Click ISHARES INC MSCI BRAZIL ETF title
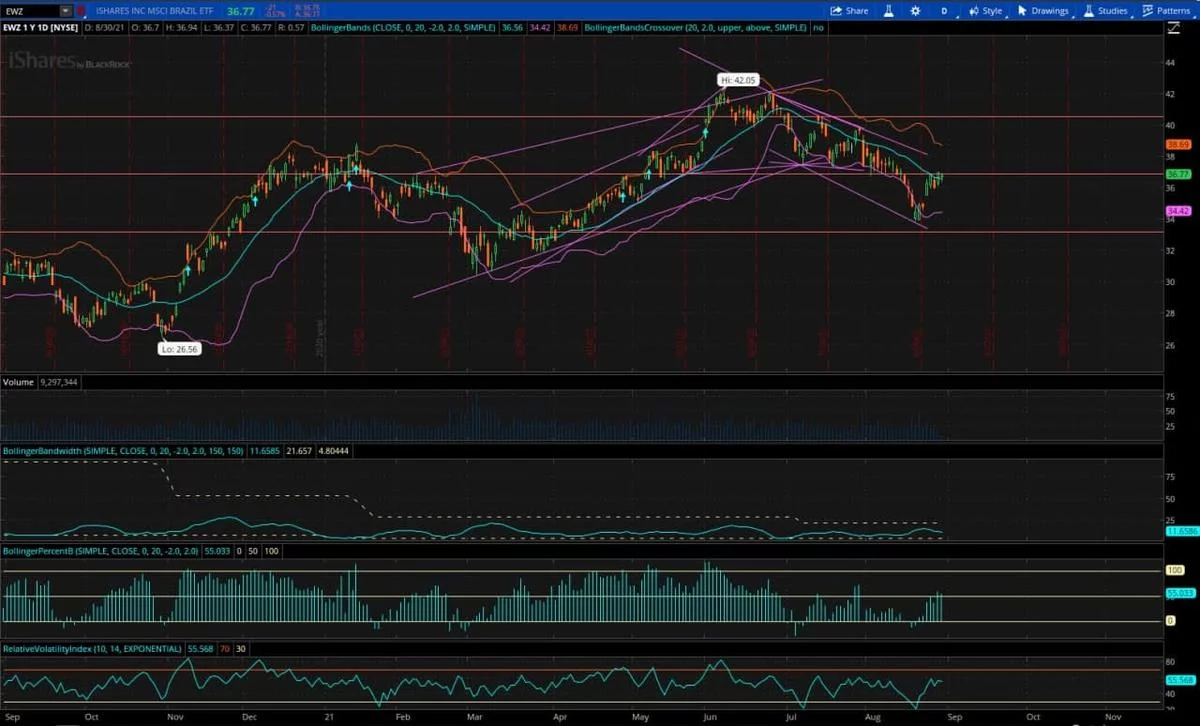Viewport: 1200px width, 726px height. tap(155, 11)
